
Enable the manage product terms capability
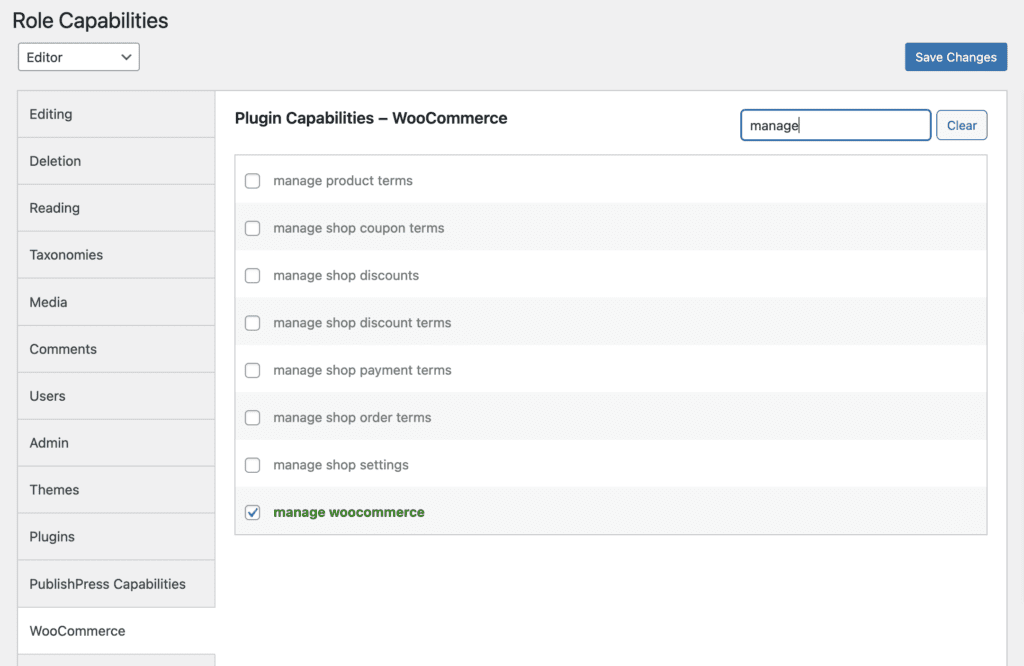click(x=252, y=181)
